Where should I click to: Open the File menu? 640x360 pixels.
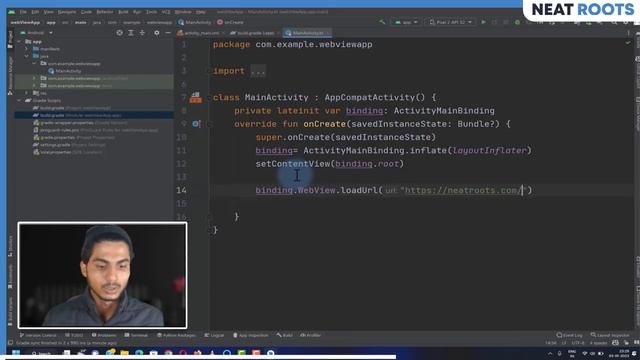coord(23,12)
